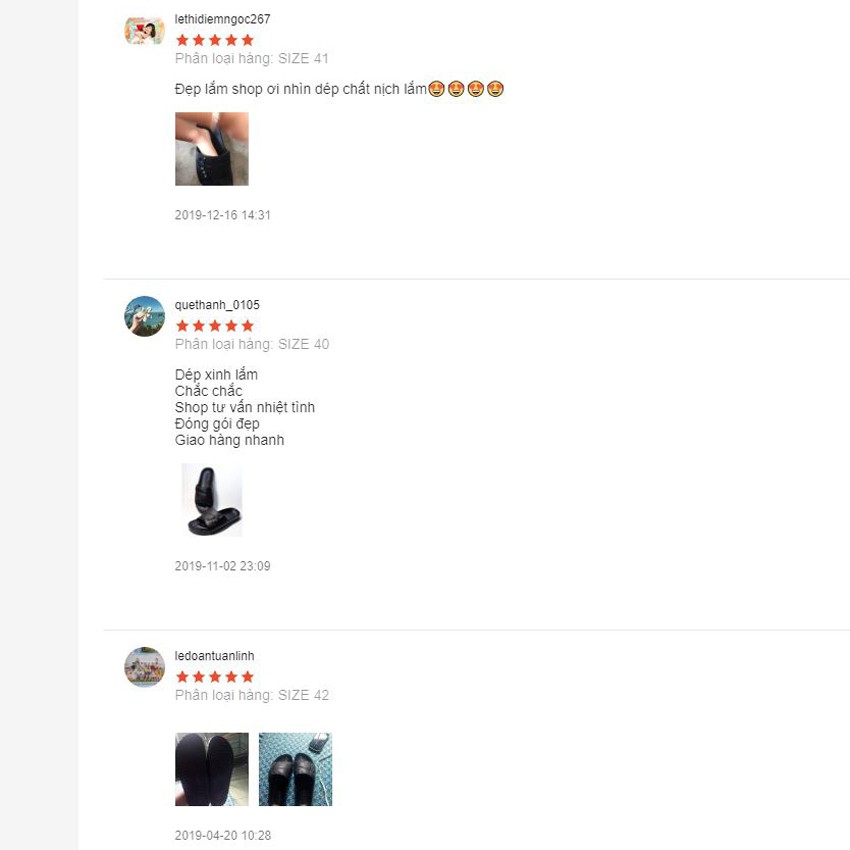Open lethidiemngoc267's profile avatar
The image size is (850, 850).
coord(144,30)
